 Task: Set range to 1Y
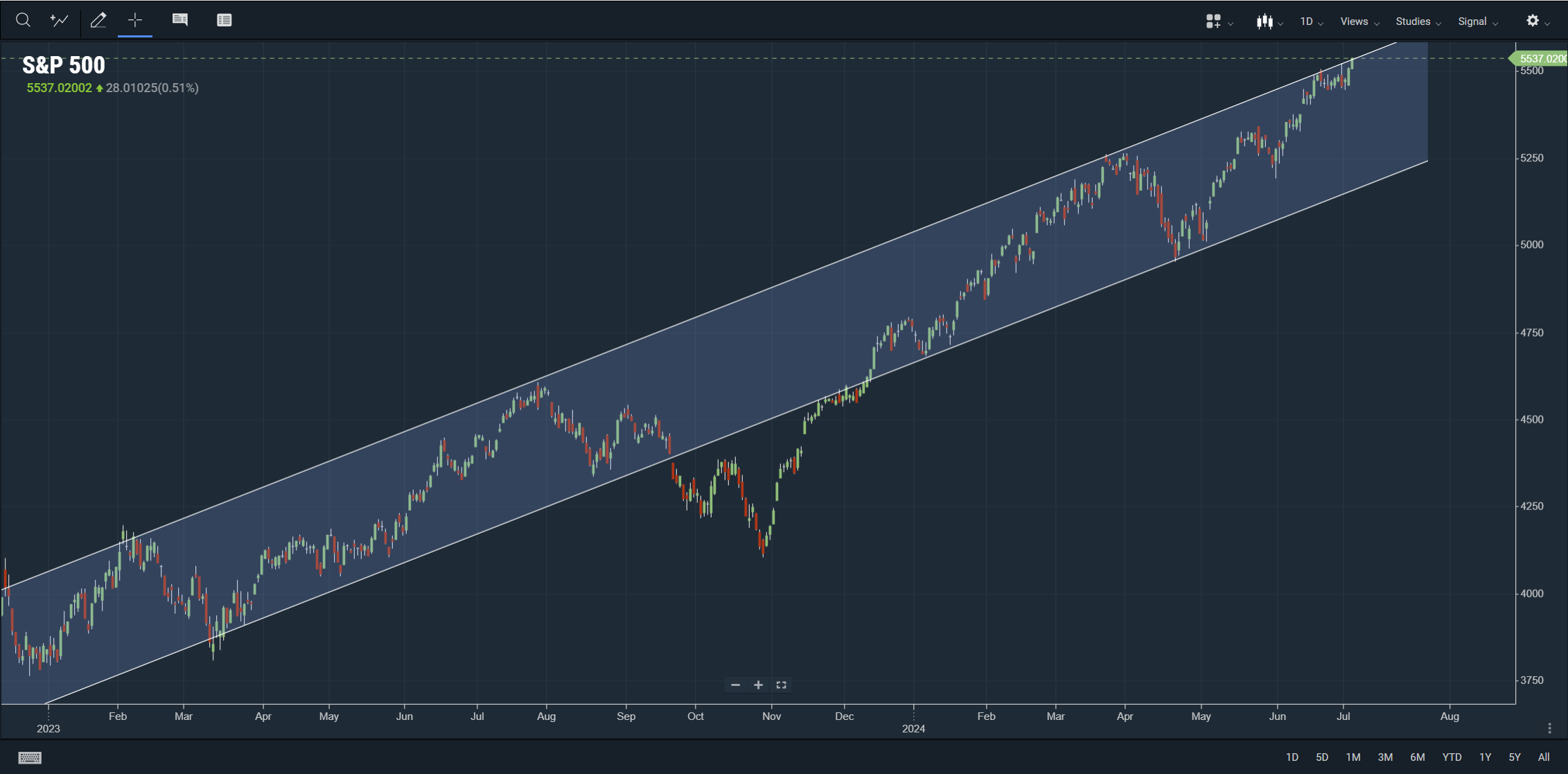click(1485, 757)
